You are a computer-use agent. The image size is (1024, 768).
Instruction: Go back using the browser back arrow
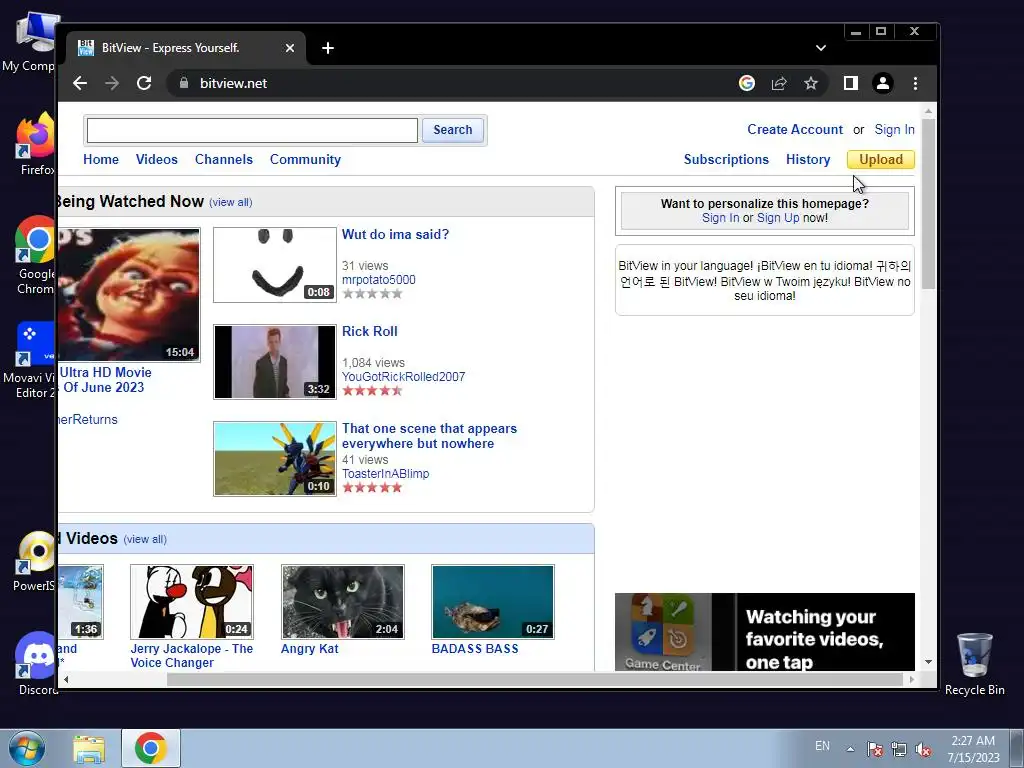click(x=80, y=83)
